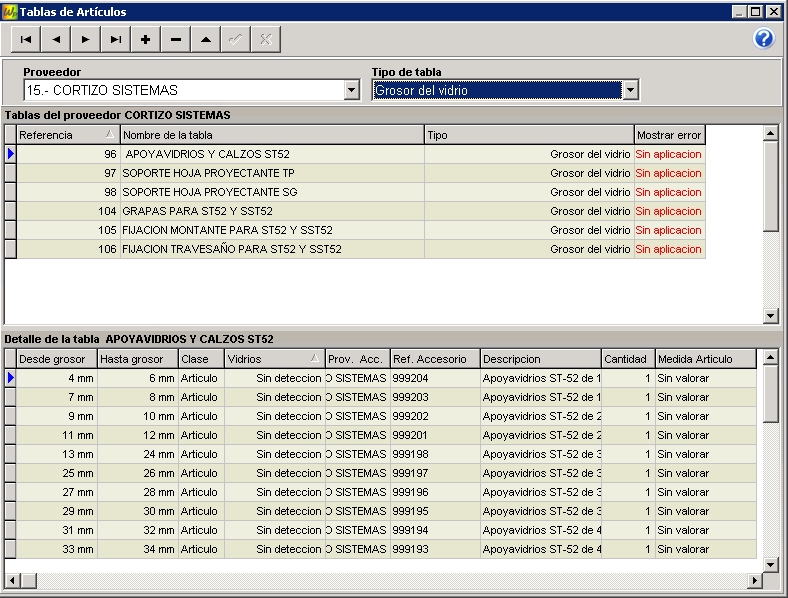Jump to last record navigation button
This screenshot has height=598, width=788.
click(116, 39)
